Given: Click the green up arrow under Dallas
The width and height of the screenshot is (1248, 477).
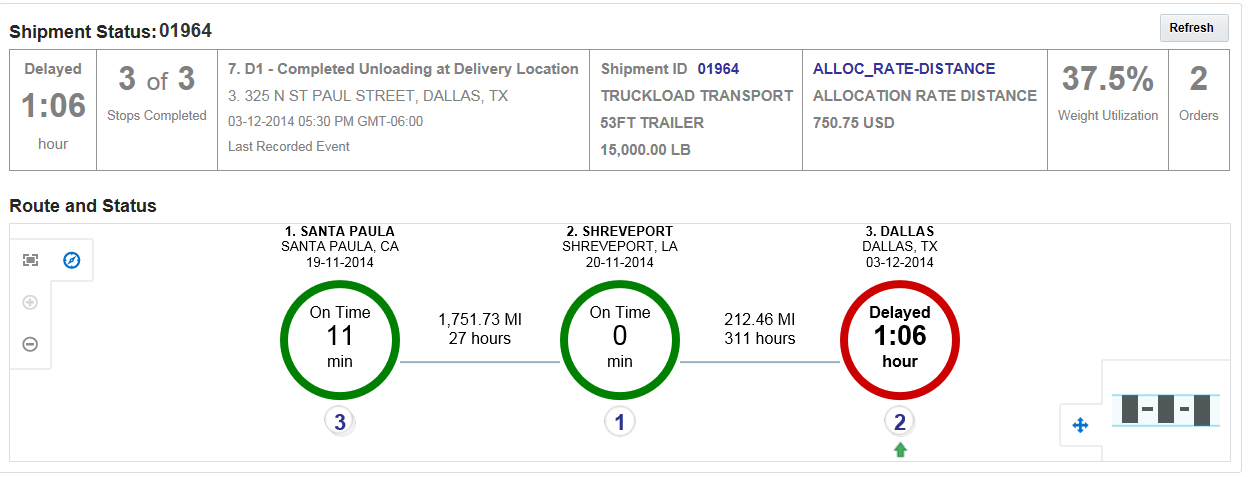Looking at the screenshot, I should coord(900,450).
